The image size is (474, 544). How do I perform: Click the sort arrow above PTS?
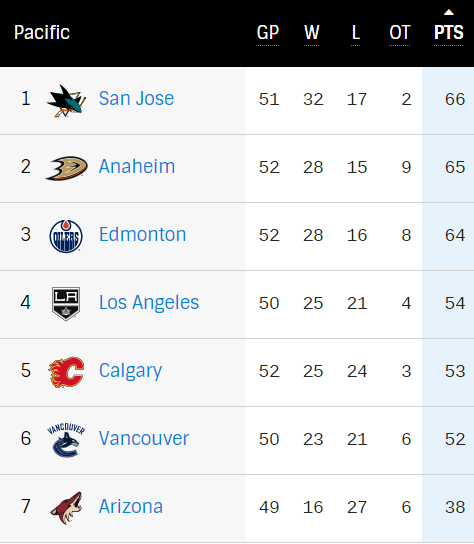point(449,12)
